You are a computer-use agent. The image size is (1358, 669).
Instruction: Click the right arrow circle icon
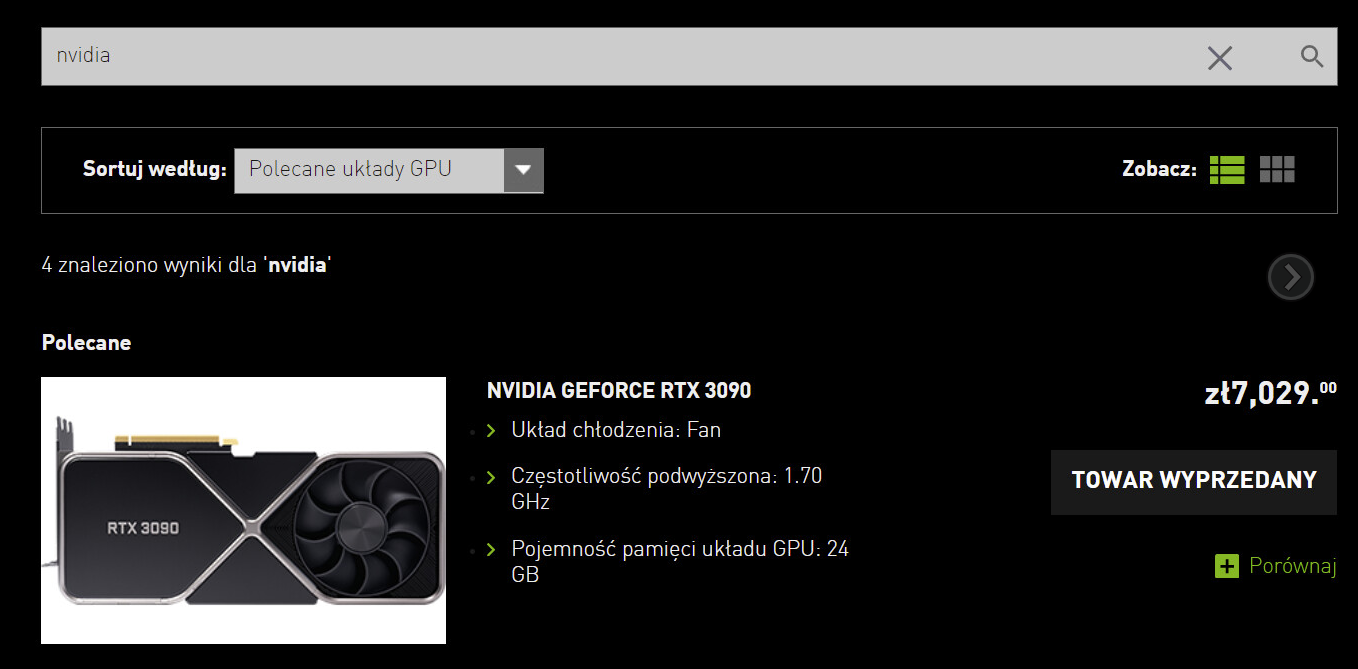(1290, 277)
